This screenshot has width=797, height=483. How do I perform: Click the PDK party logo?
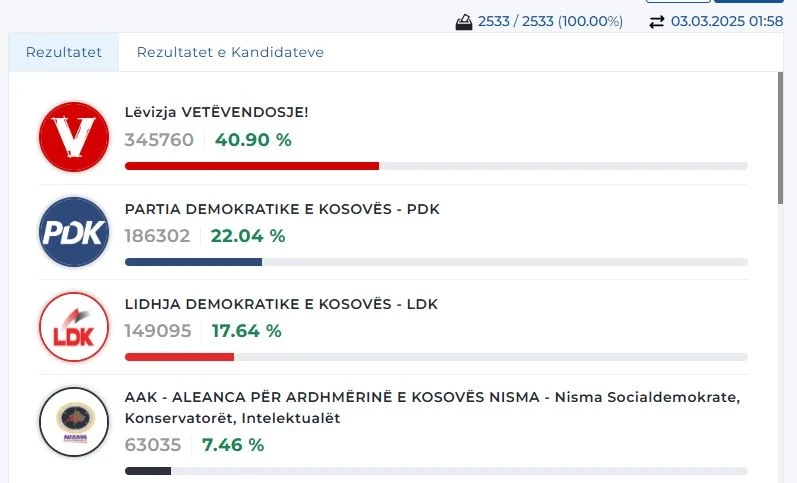coord(73,232)
